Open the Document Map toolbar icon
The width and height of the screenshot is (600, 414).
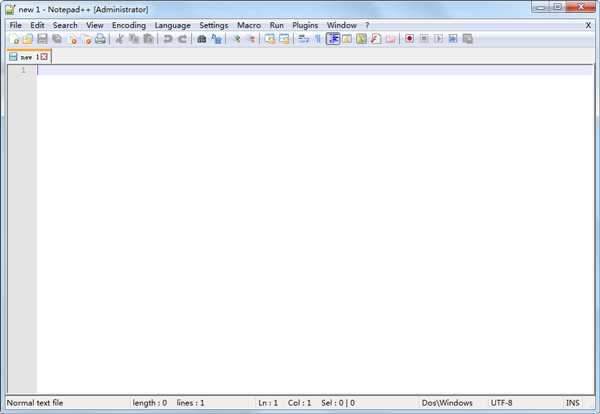361,39
